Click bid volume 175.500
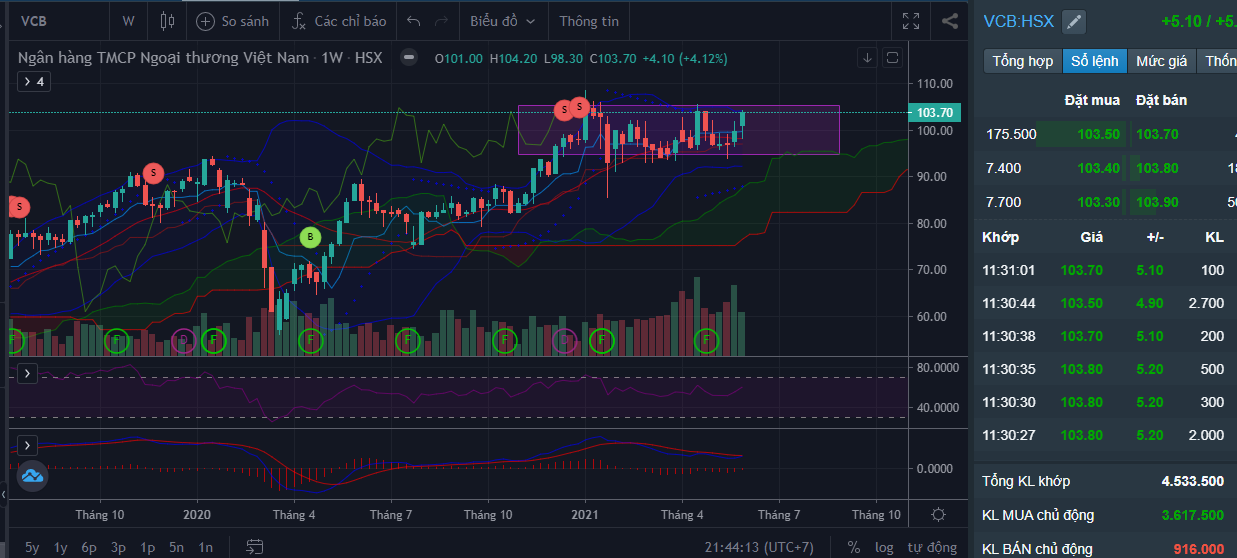Image resolution: width=1237 pixels, height=558 pixels. 1011,134
